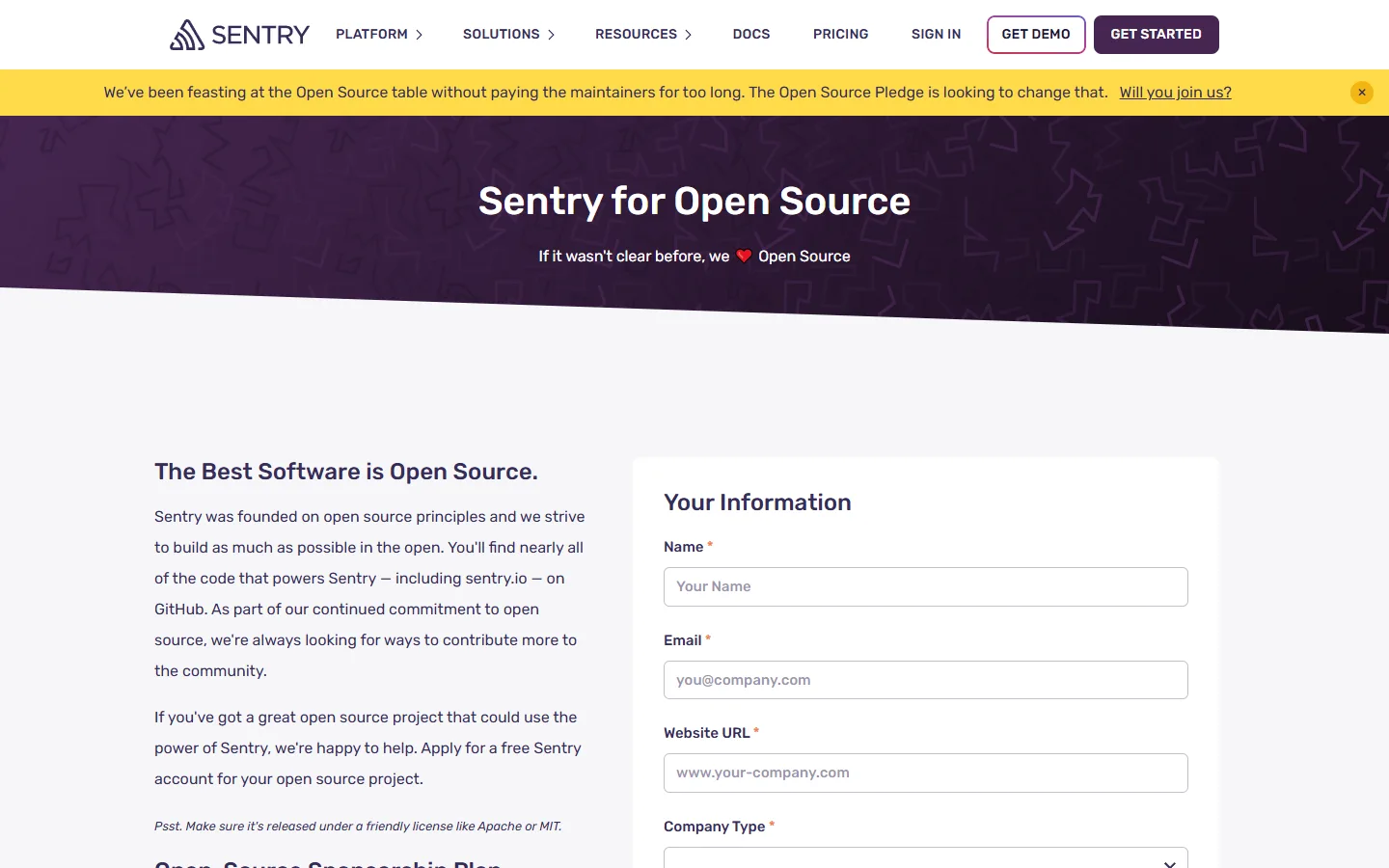Click the "Website URL" field label

tap(707, 733)
